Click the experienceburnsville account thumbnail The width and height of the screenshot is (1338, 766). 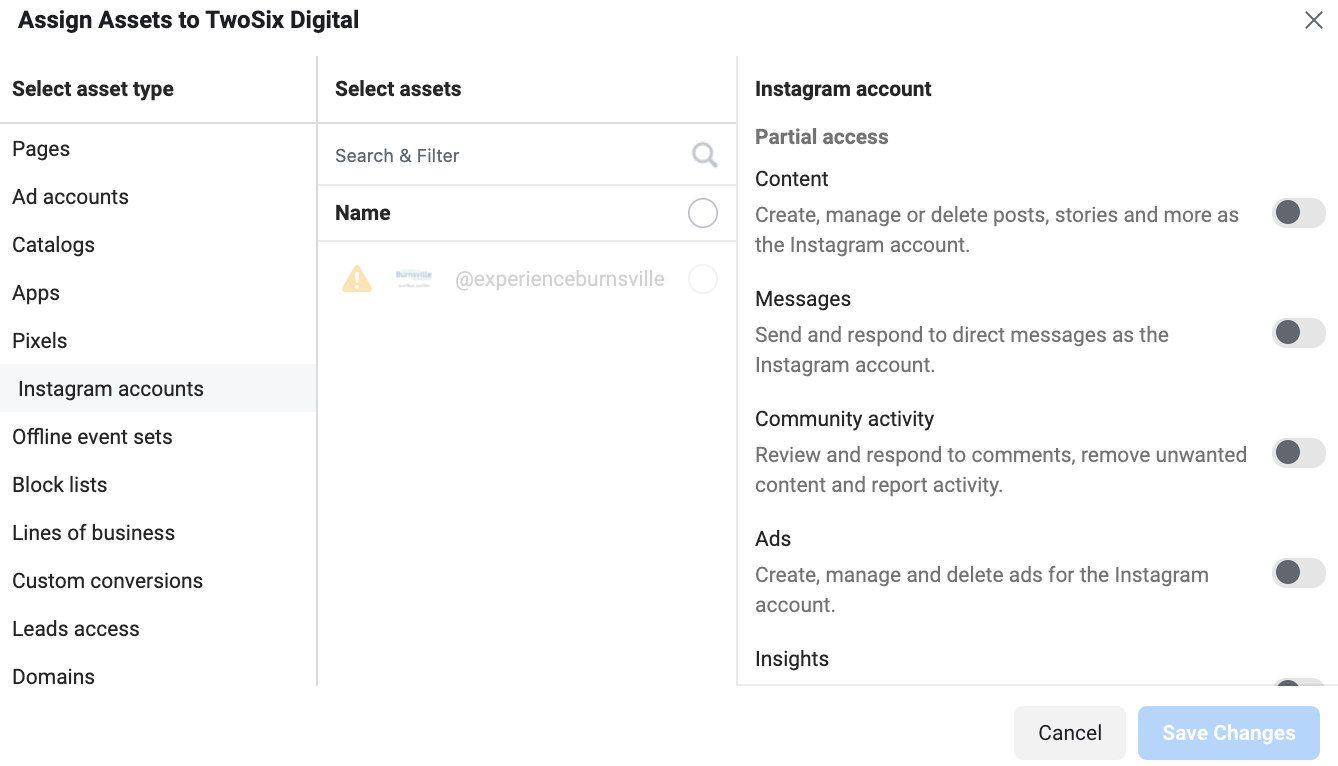pos(413,279)
